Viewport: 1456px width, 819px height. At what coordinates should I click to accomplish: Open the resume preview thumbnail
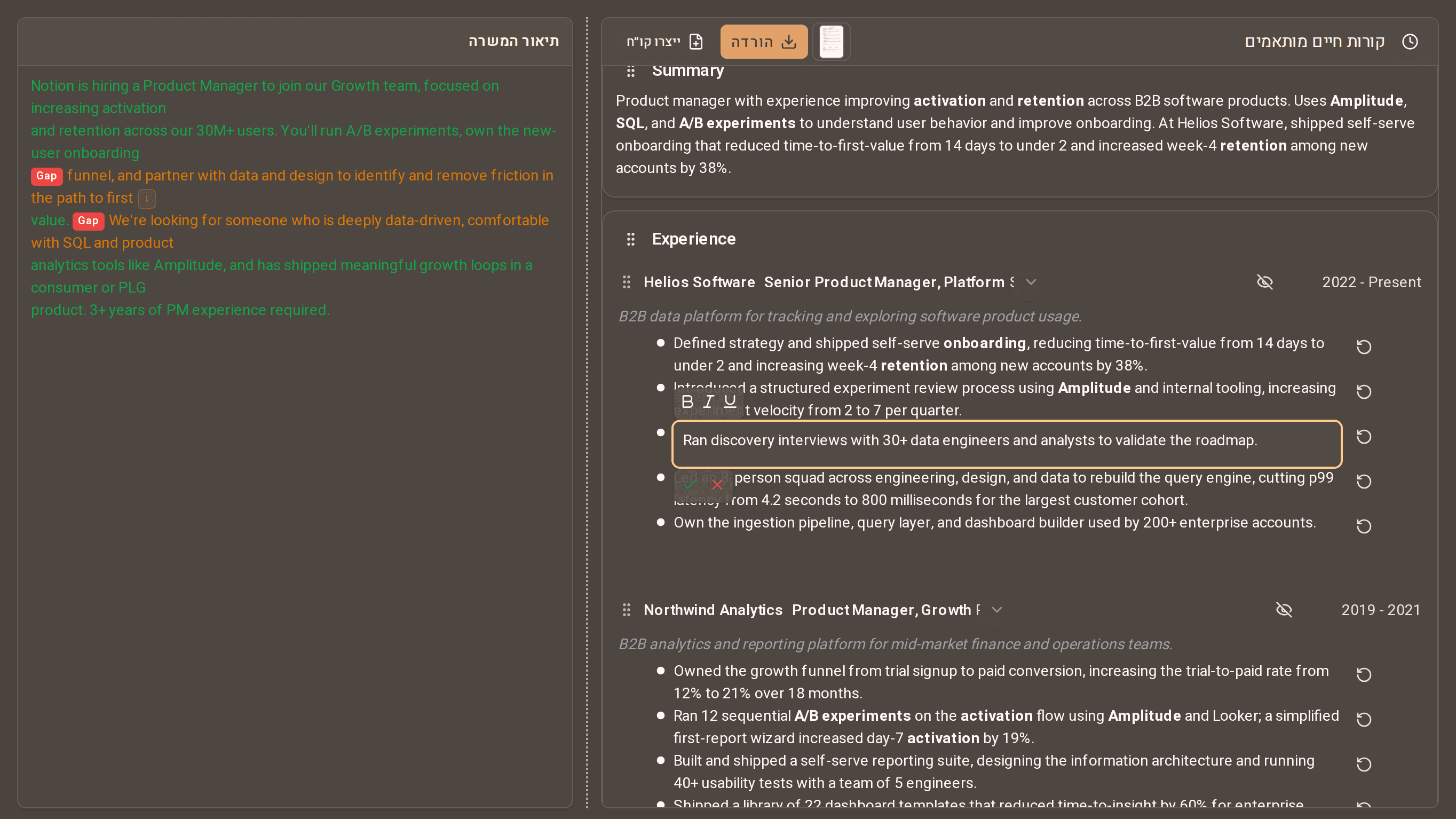[x=832, y=41]
